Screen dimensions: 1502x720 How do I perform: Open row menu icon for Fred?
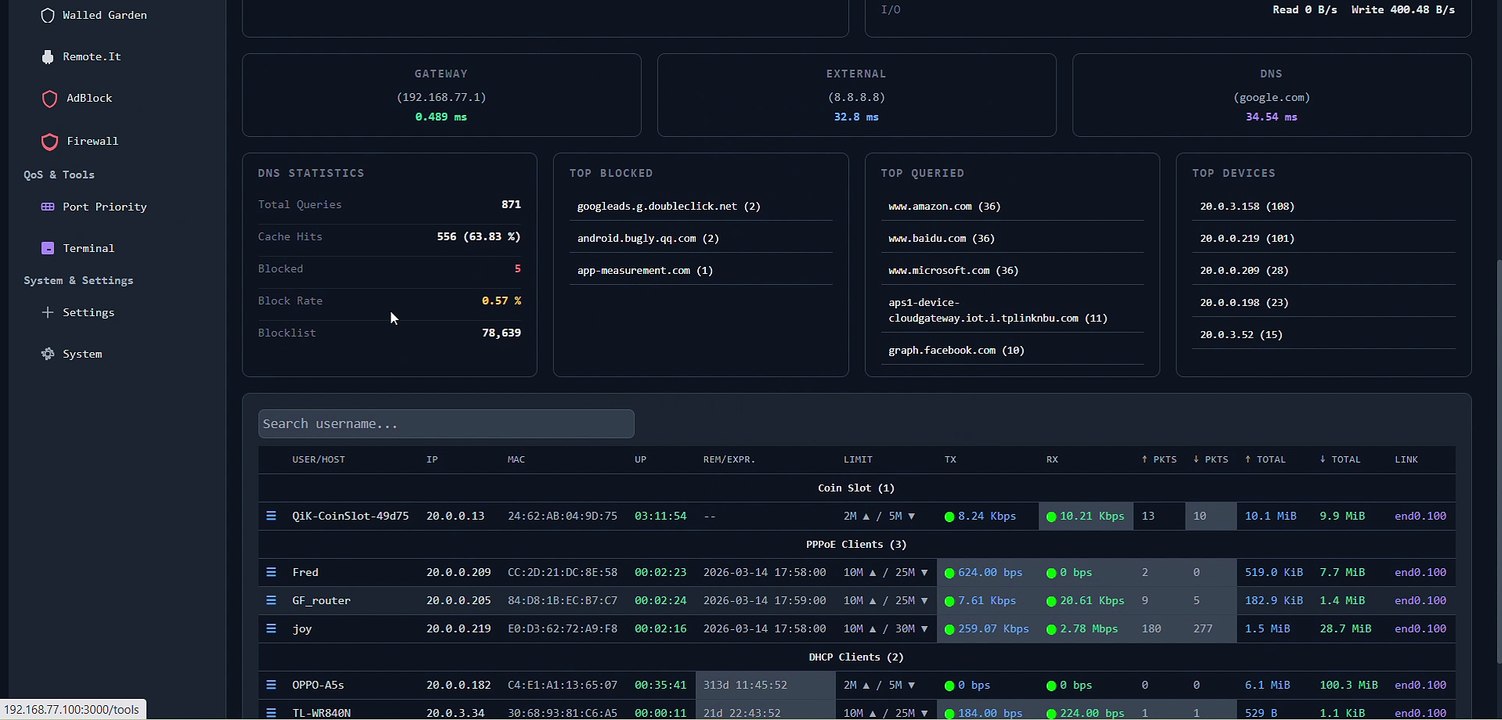click(x=271, y=572)
